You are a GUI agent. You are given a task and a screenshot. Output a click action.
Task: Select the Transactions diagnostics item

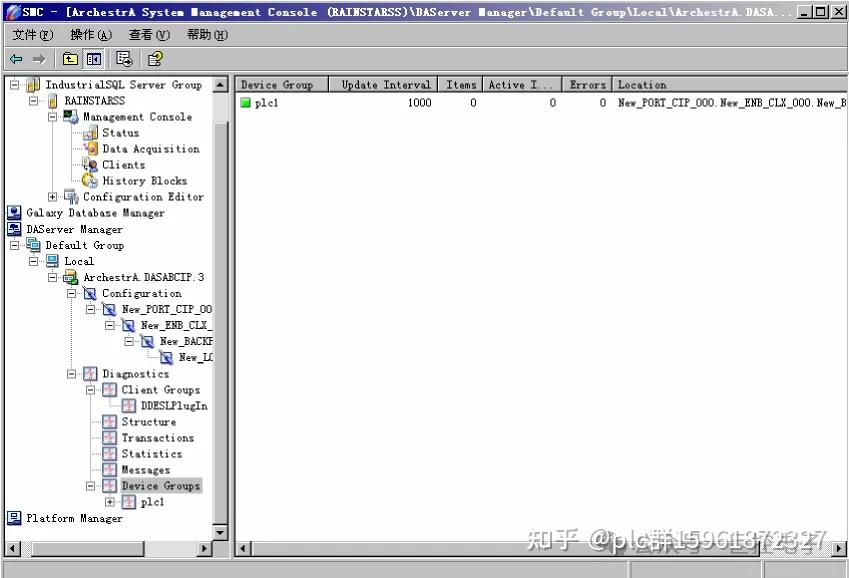pyautogui.click(x=158, y=438)
